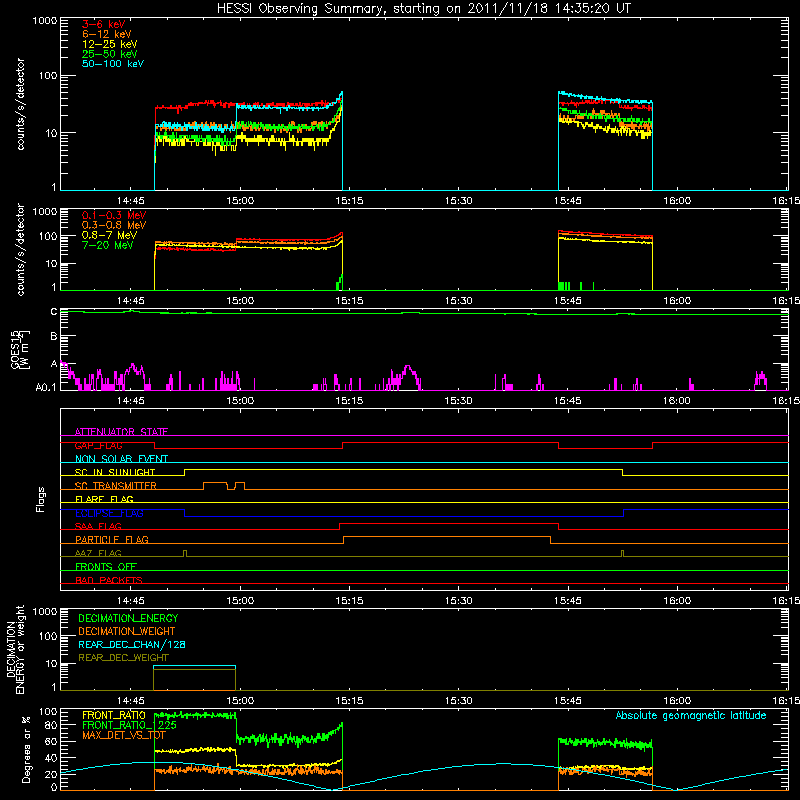Pick the SC_IN_SUNLIGHT flag label
The width and height of the screenshot is (800, 800).
coord(115,472)
